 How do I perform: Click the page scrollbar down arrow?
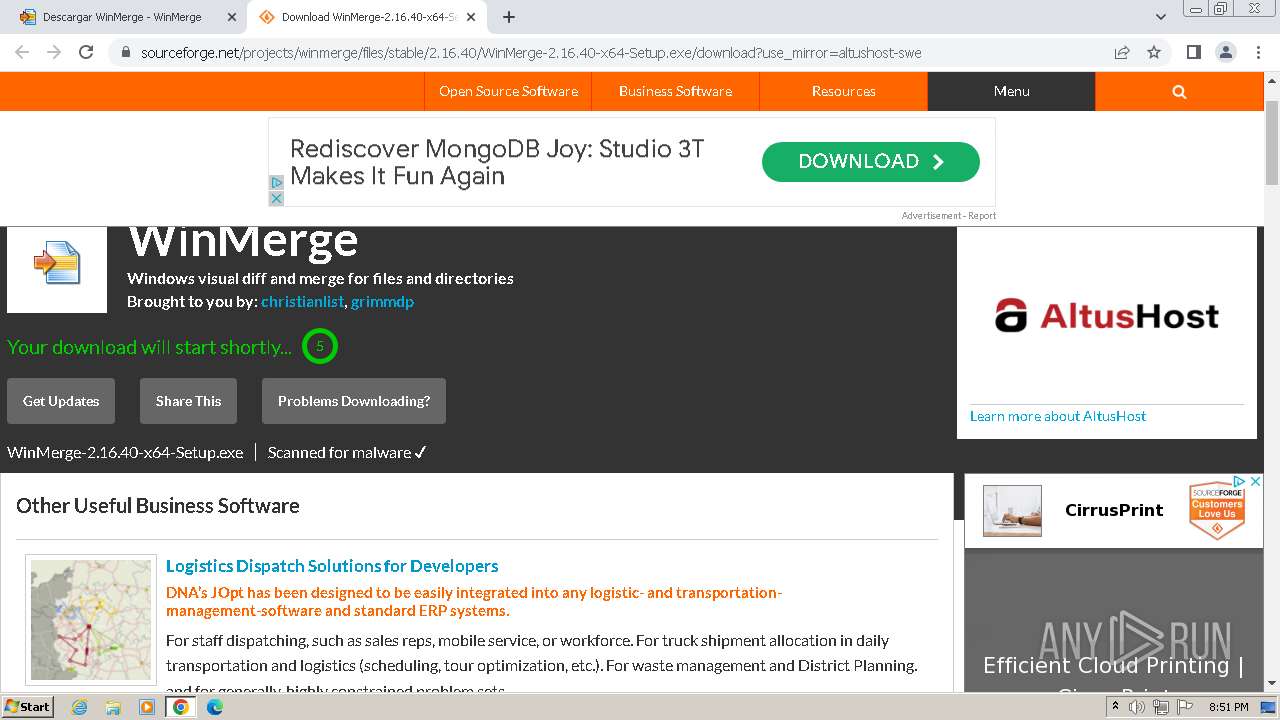click(x=1272, y=683)
